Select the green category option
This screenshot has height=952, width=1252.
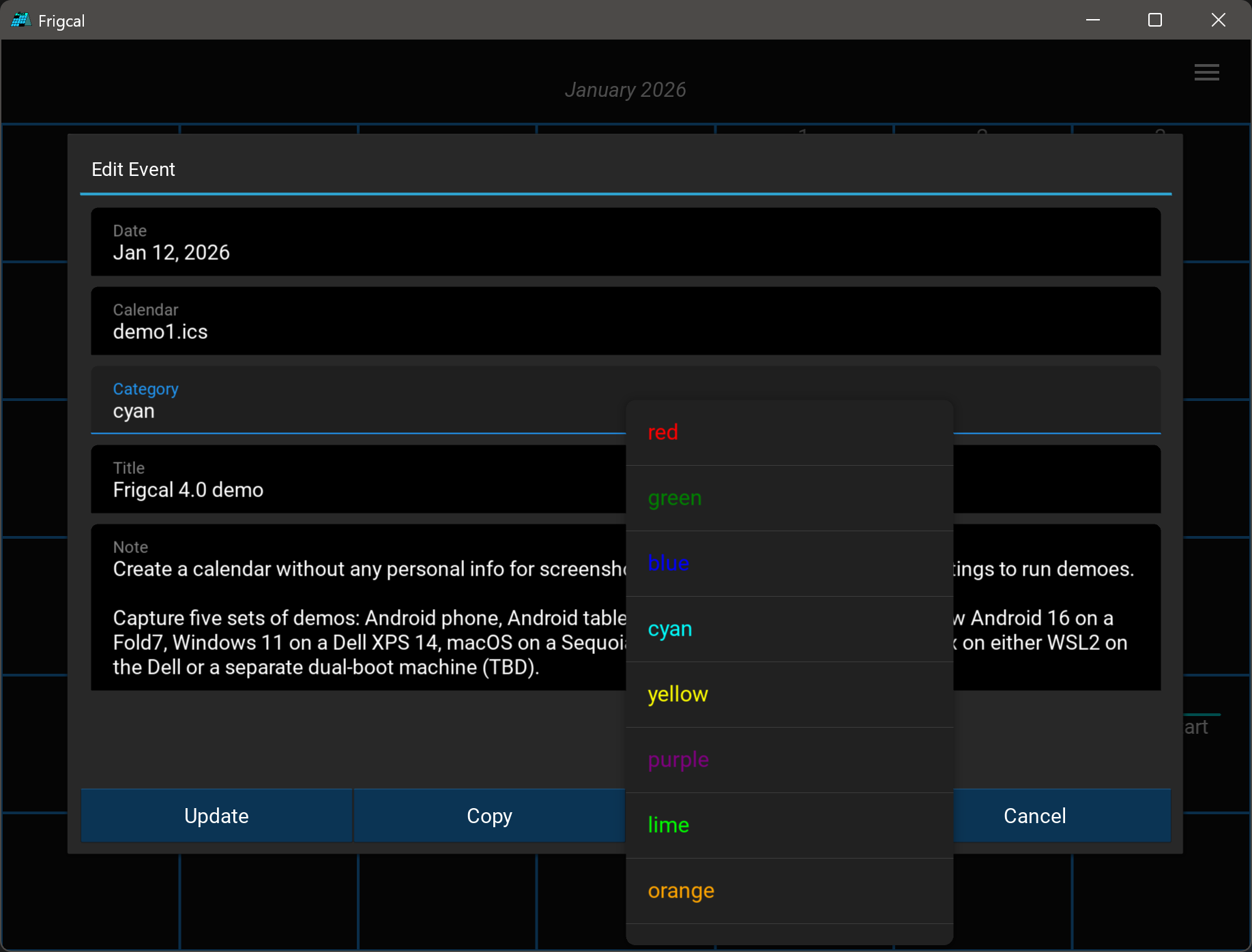pos(789,498)
